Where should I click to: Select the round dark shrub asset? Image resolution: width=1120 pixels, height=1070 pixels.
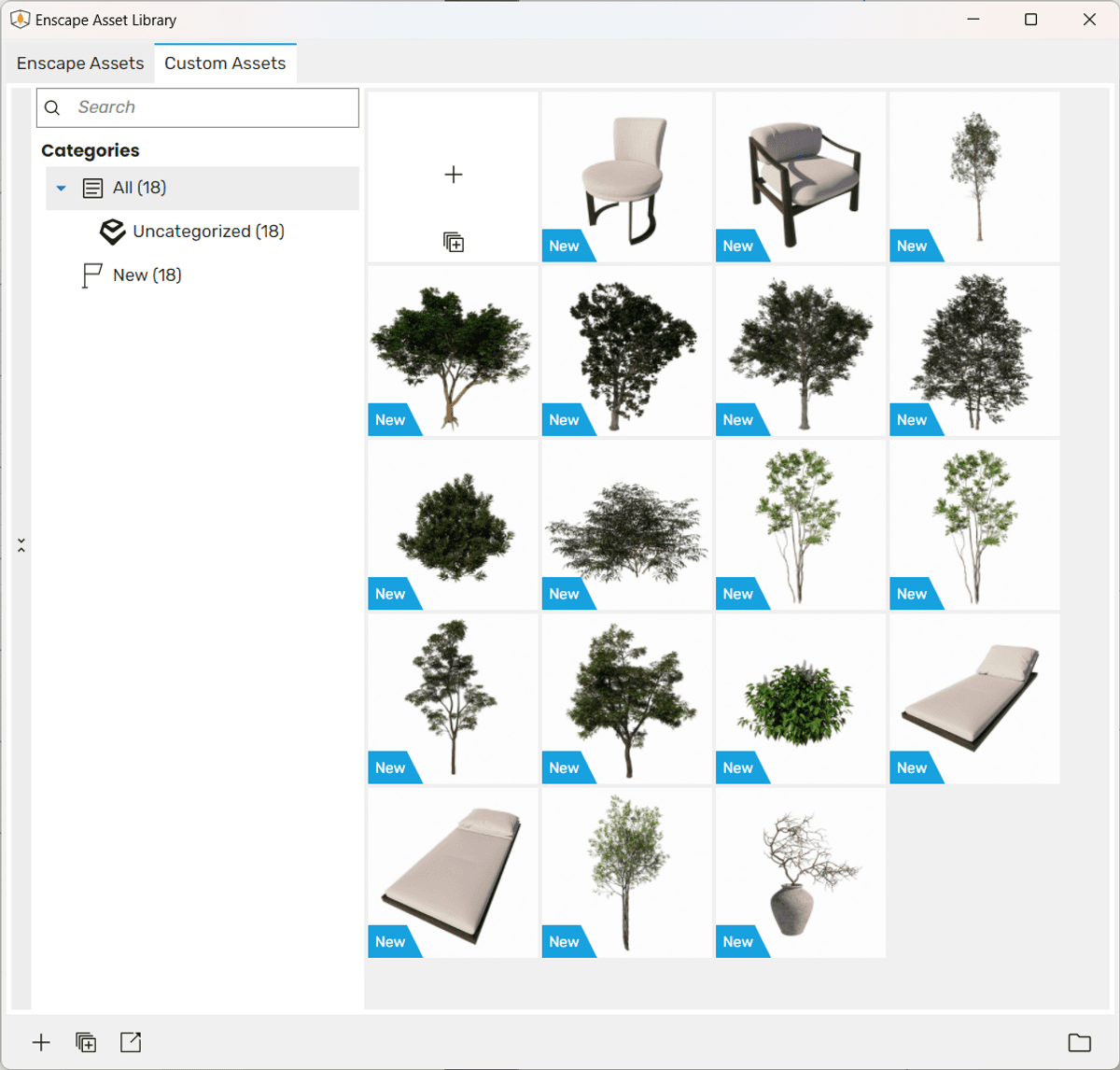click(454, 525)
